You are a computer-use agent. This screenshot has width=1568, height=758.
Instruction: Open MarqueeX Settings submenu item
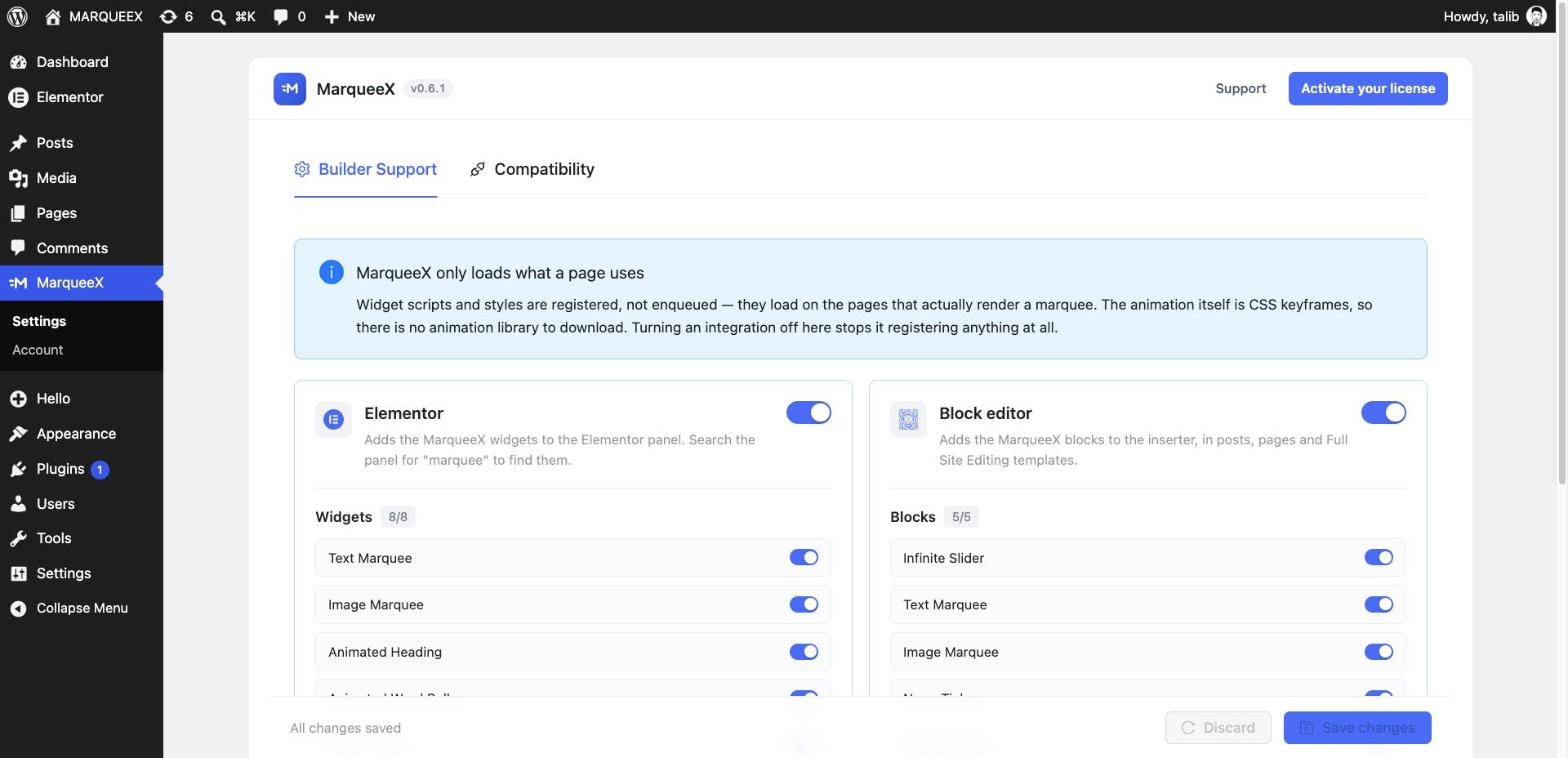coord(39,321)
